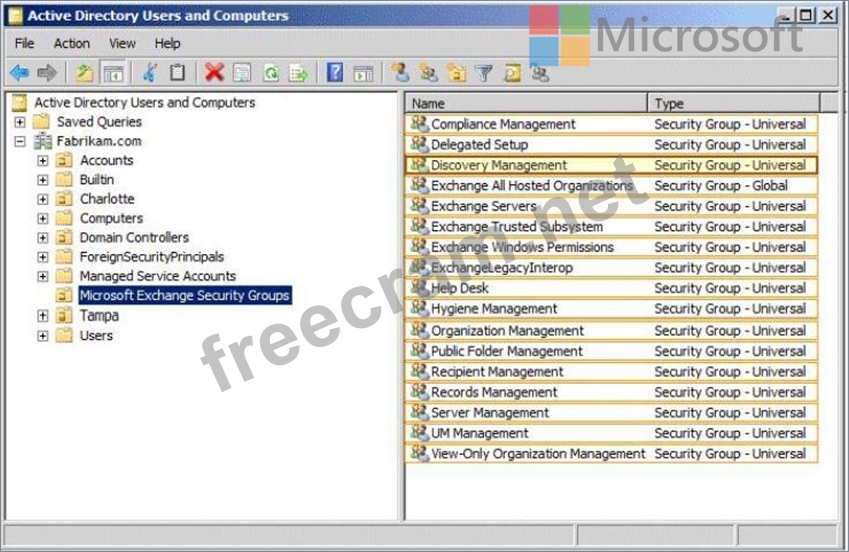Select View-Only Organization Management group
This screenshot has width=849, height=552.
[611, 453]
